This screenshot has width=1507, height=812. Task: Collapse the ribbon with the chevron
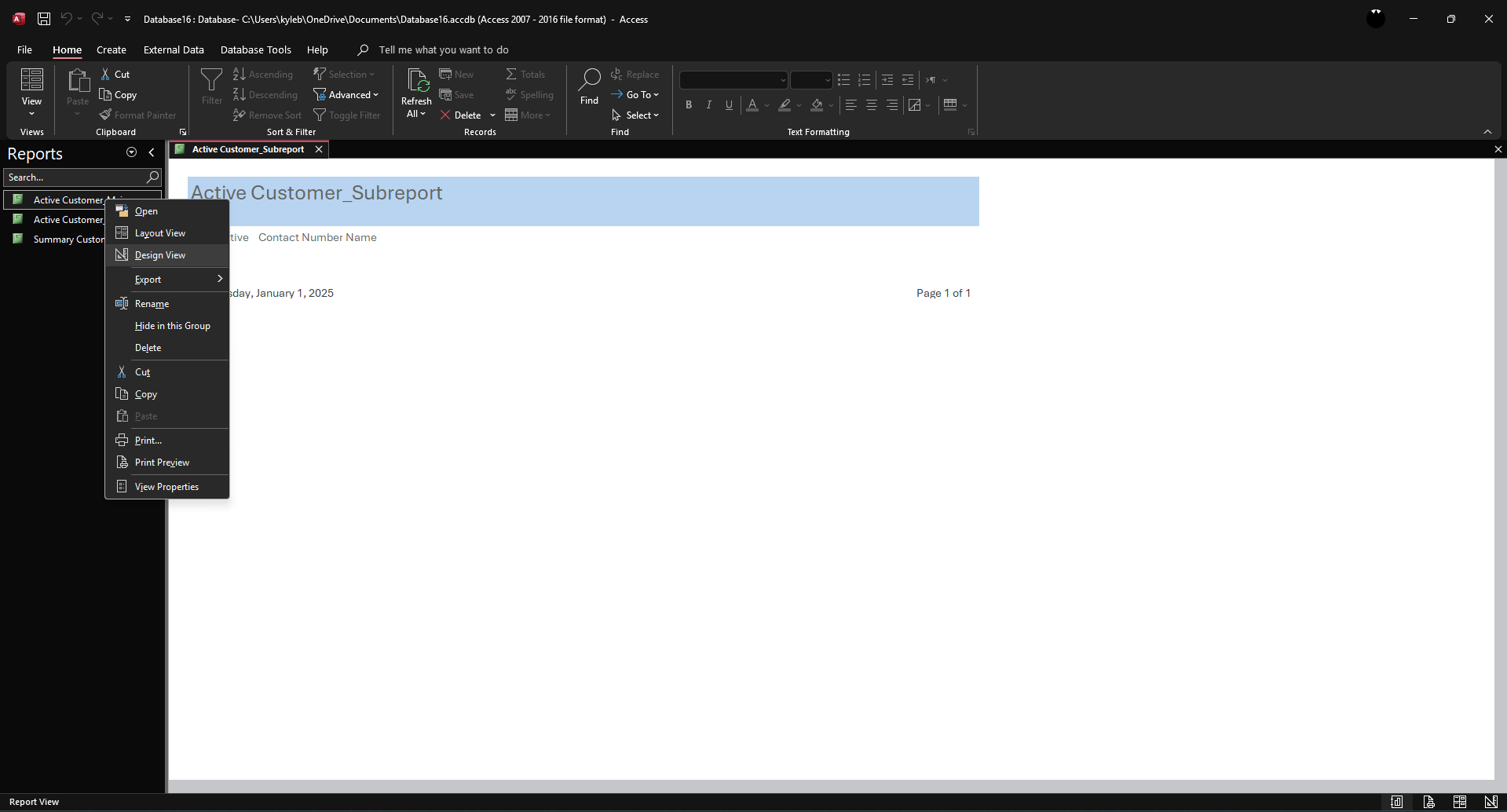tap(1487, 132)
